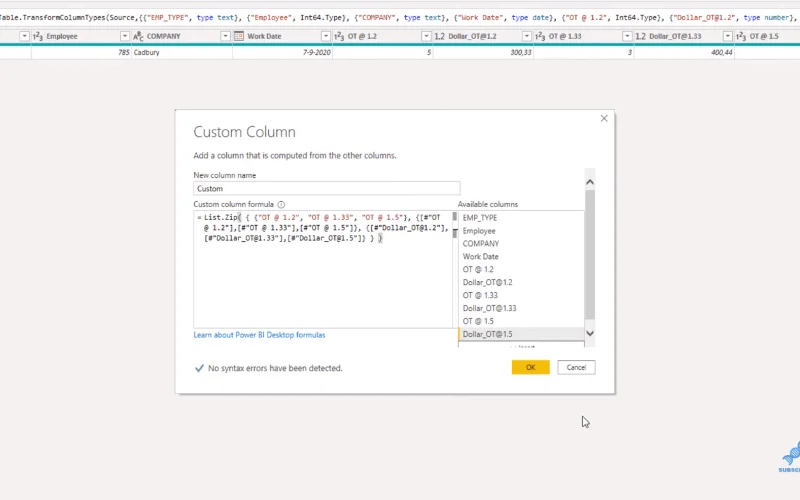This screenshot has width=800, height=500.
Task: Click the Cadbury cell in COMPANY column
Action: [182, 53]
